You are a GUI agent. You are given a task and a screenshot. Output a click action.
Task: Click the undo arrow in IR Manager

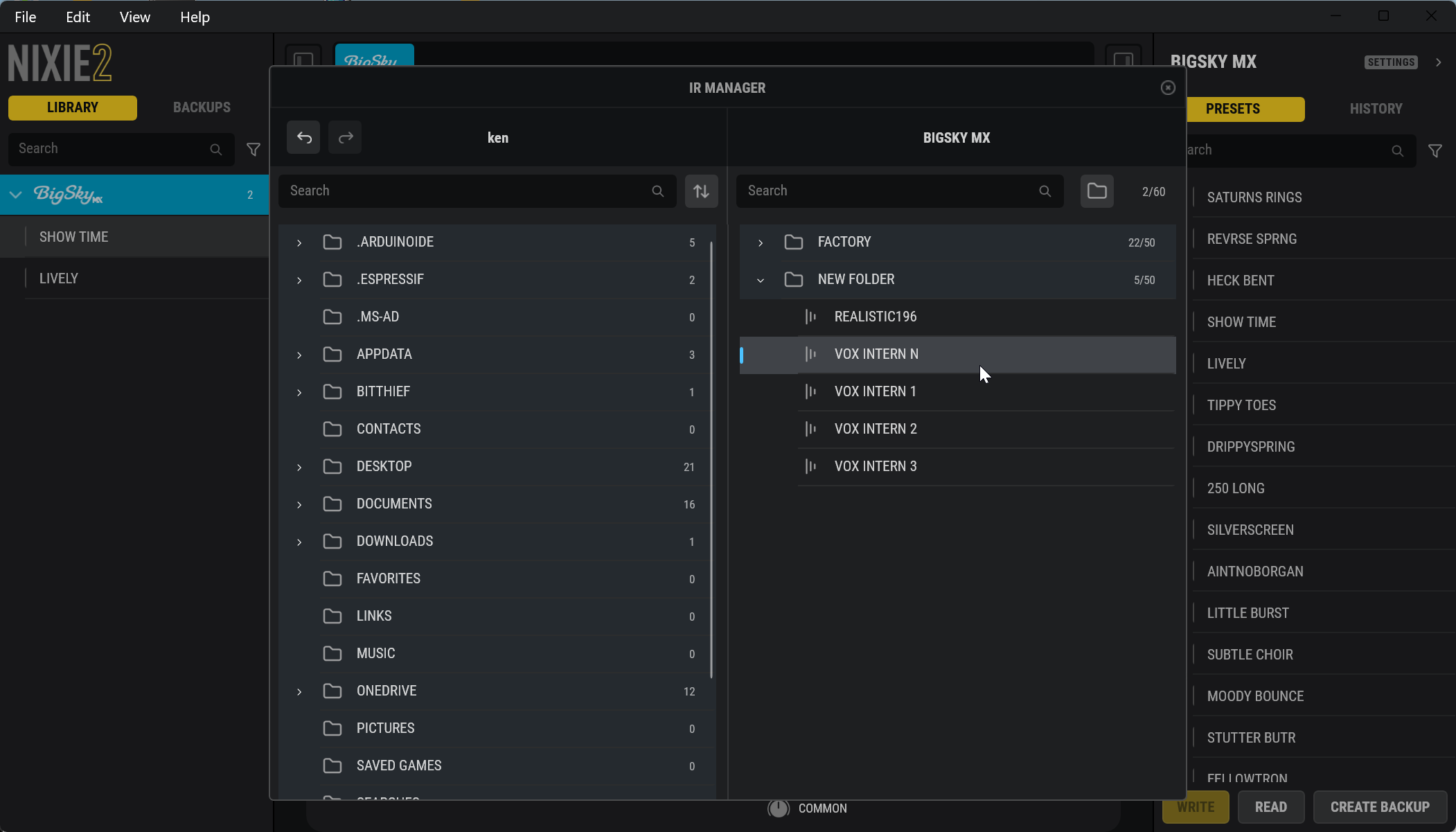coord(303,137)
